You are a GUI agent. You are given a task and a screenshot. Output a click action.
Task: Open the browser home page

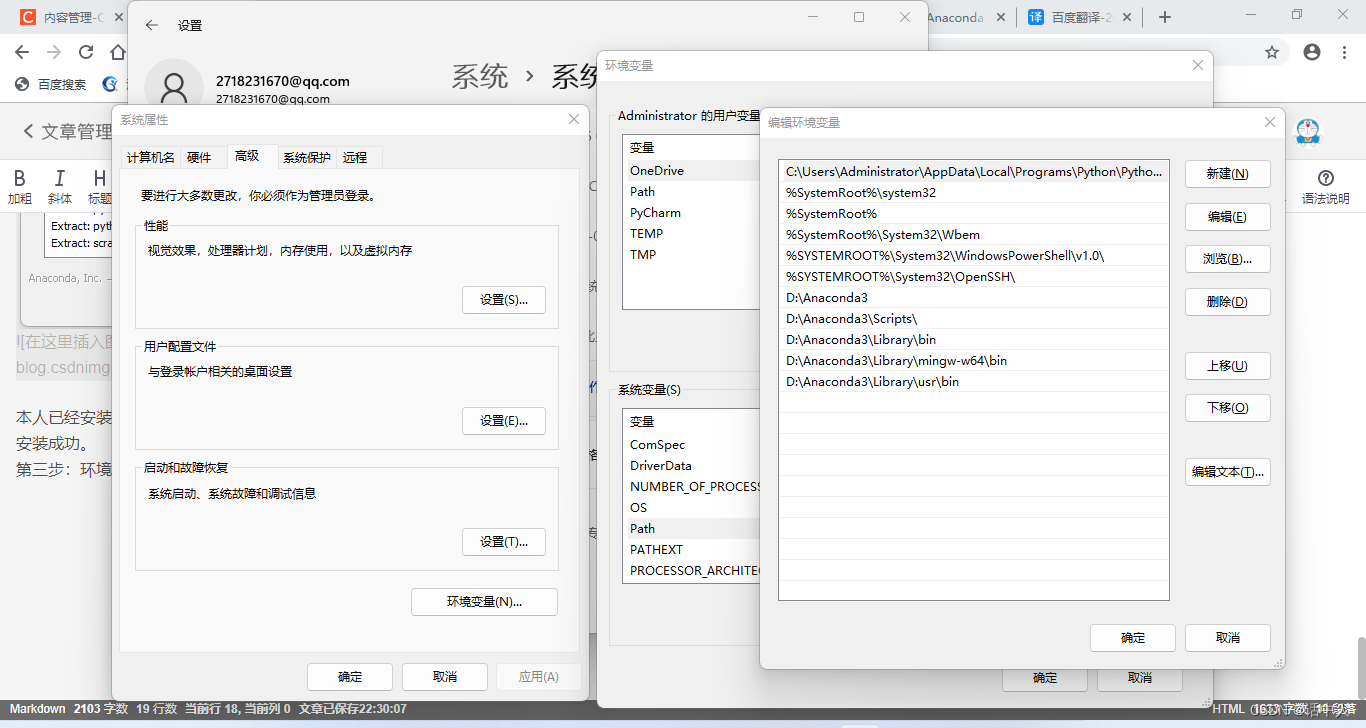click(x=118, y=52)
